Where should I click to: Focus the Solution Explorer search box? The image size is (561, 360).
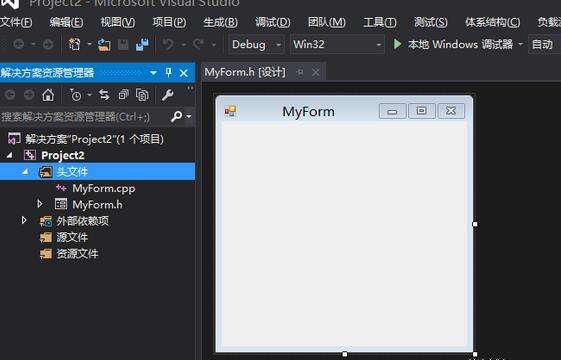[84, 117]
